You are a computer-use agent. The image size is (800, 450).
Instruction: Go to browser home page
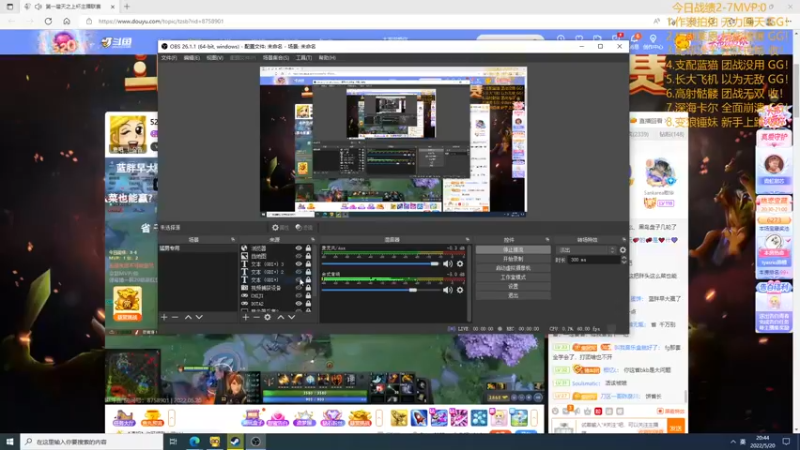pos(66,21)
